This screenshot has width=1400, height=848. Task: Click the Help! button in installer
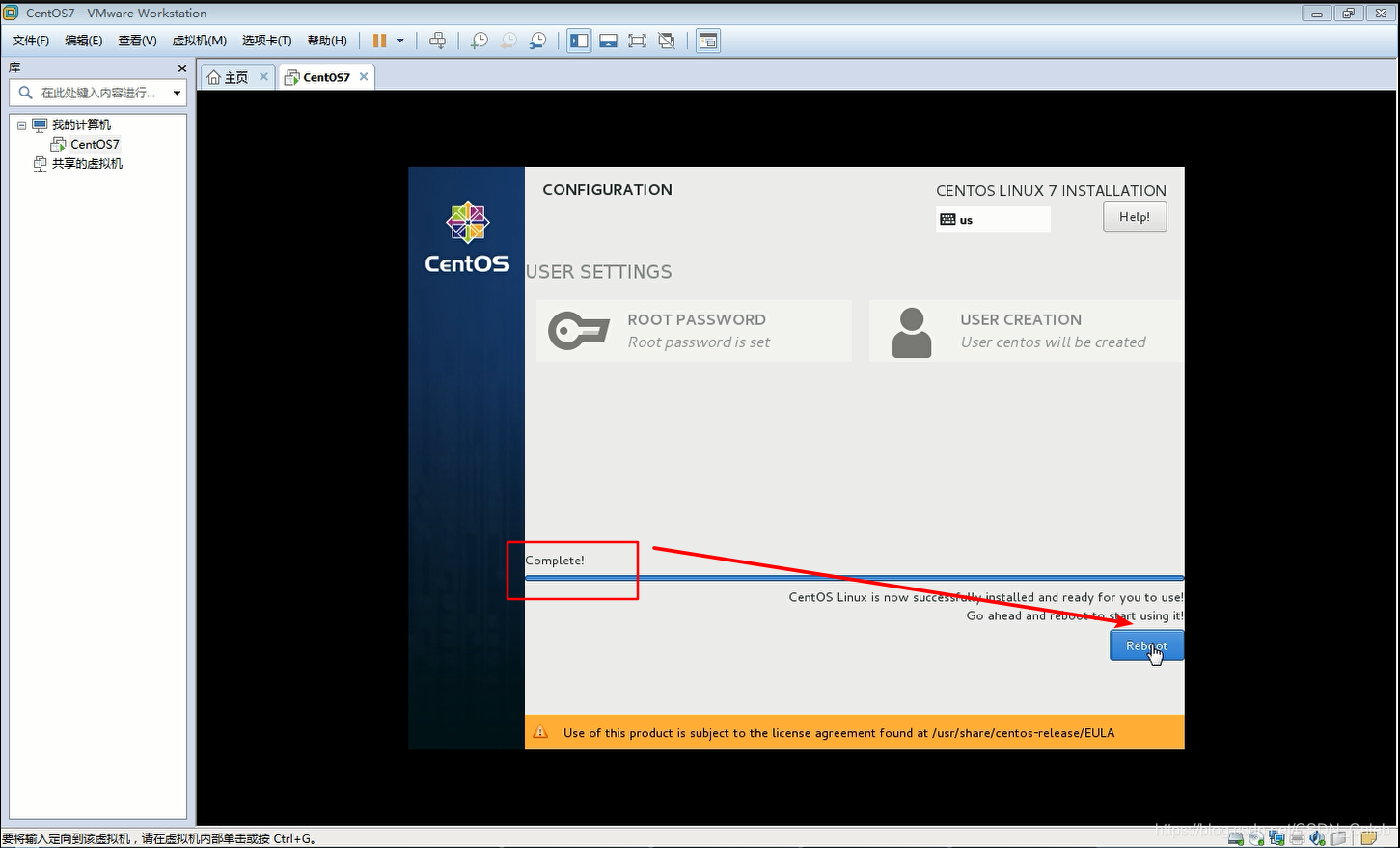pos(1135,217)
